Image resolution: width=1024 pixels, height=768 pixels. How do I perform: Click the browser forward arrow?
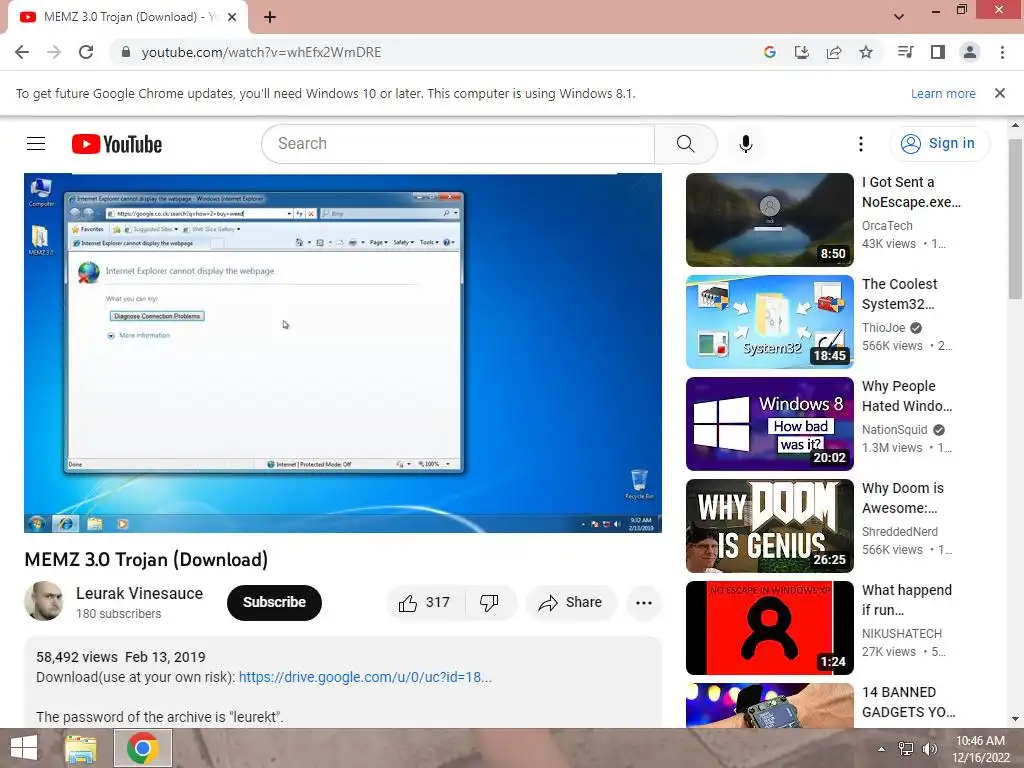pyautogui.click(x=54, y=52)
